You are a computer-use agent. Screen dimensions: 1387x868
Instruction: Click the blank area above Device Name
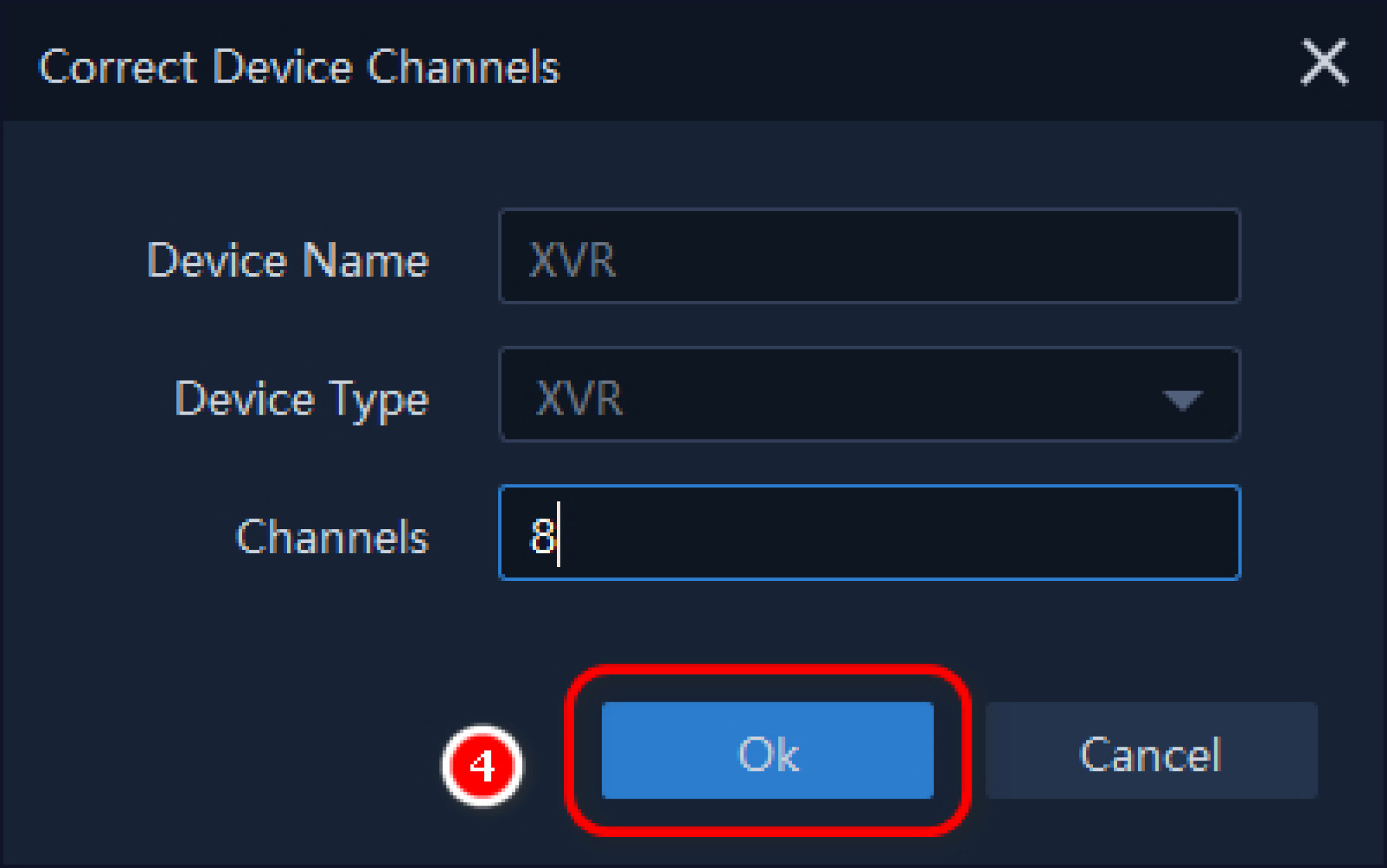click(693, 166)
